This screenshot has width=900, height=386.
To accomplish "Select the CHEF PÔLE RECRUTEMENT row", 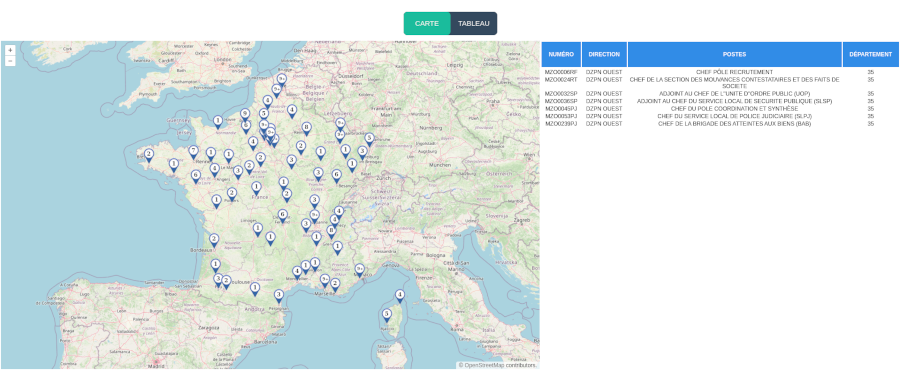I will [x=719, y=72].
